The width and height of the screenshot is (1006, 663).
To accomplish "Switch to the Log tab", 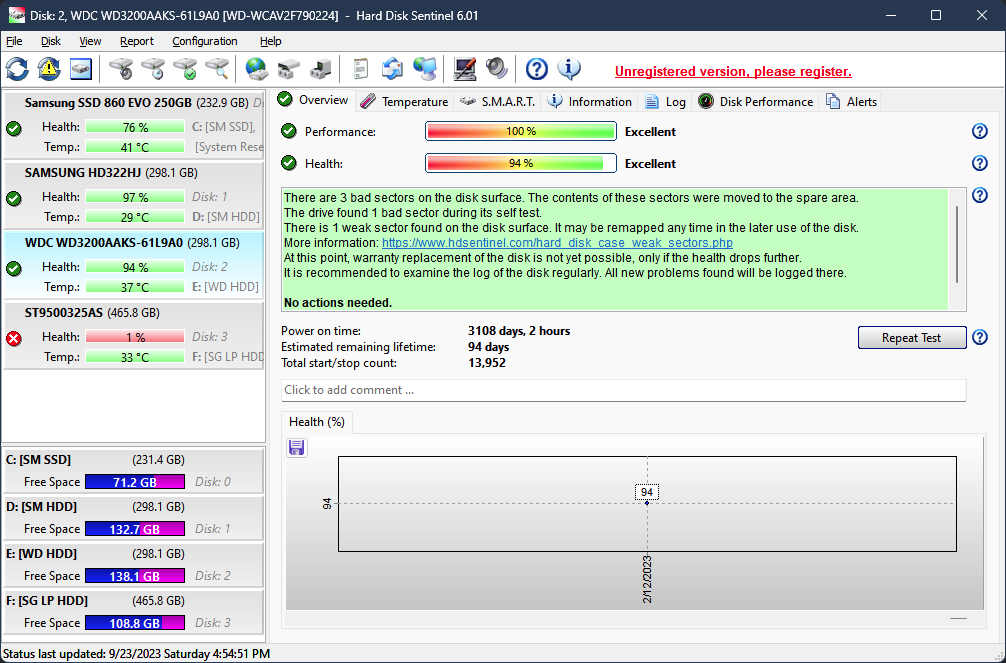I will tap(665, 101).
